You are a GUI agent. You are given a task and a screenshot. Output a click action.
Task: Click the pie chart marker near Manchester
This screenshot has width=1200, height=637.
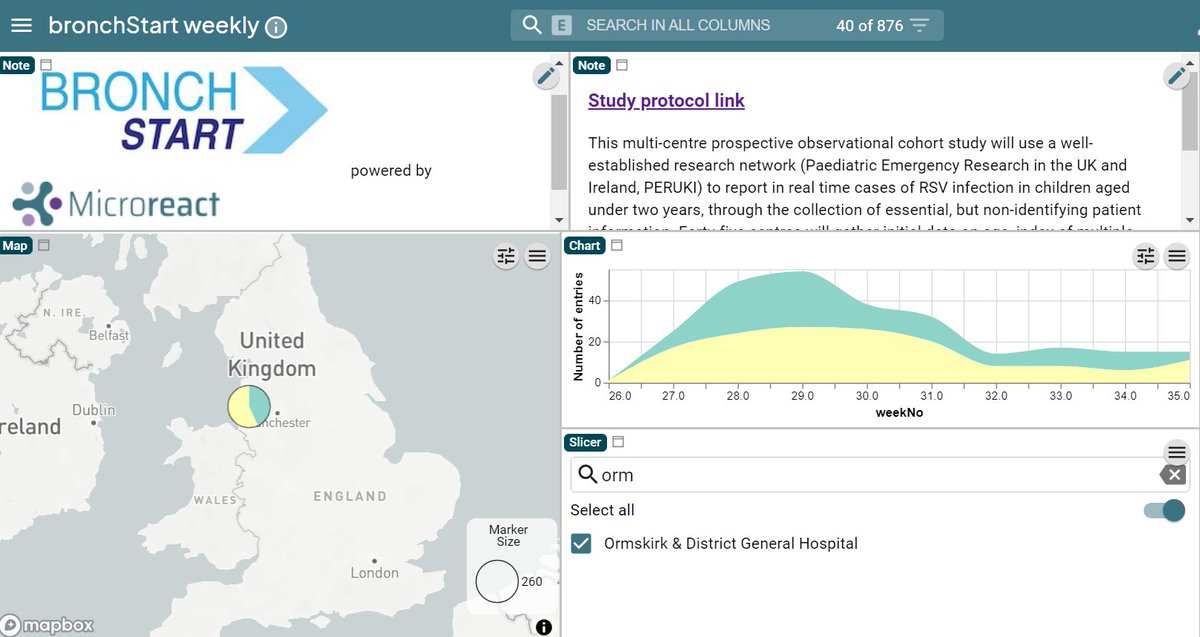click(x=249, y=406)
